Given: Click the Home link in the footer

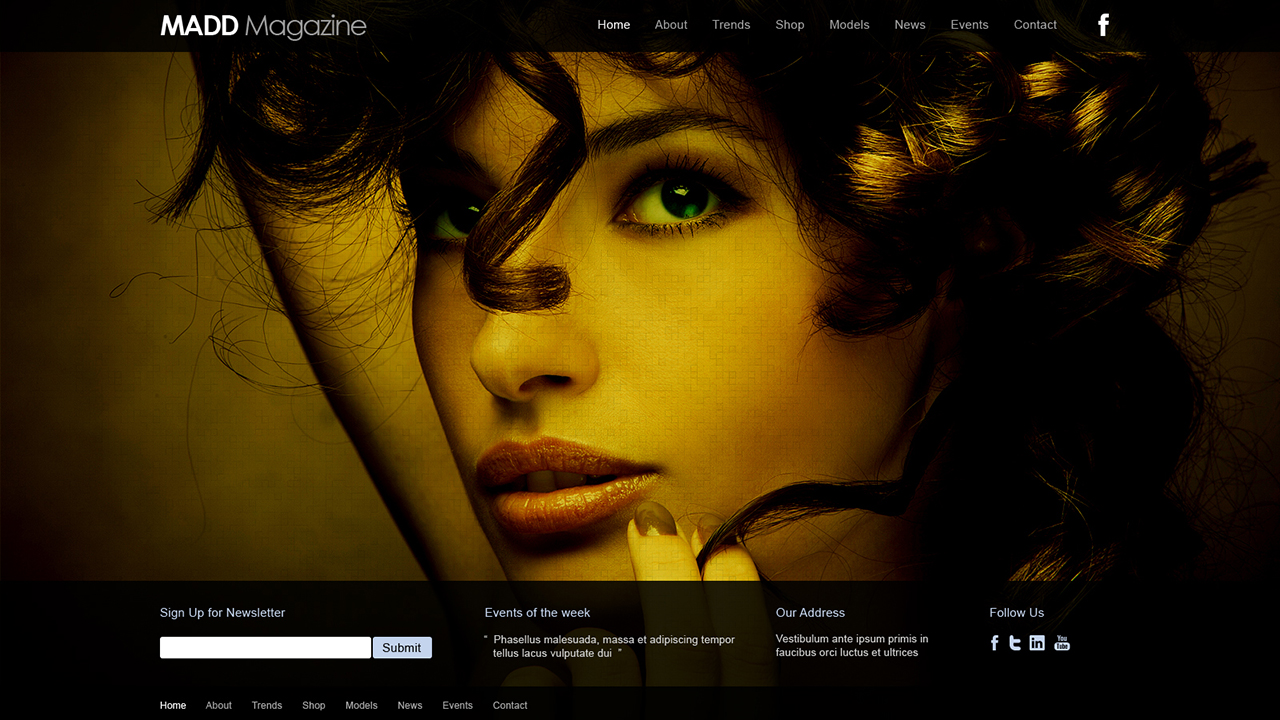Looking at the screenshot, I should (x=173, y=706).
